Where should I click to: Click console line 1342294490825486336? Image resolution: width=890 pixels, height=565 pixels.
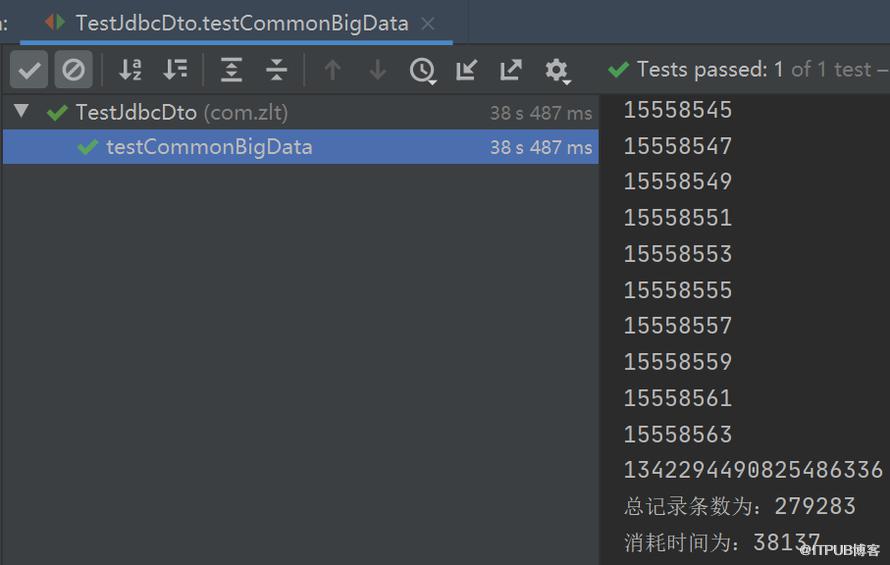point(753,470)
